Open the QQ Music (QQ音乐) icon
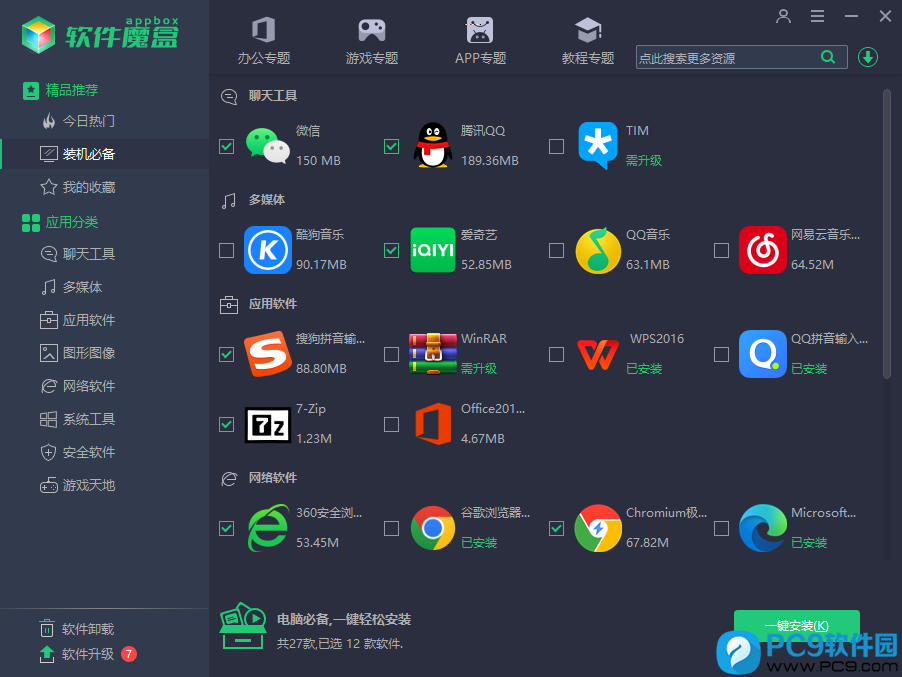This screenshot has height=677, width=902. pos(598,250)
